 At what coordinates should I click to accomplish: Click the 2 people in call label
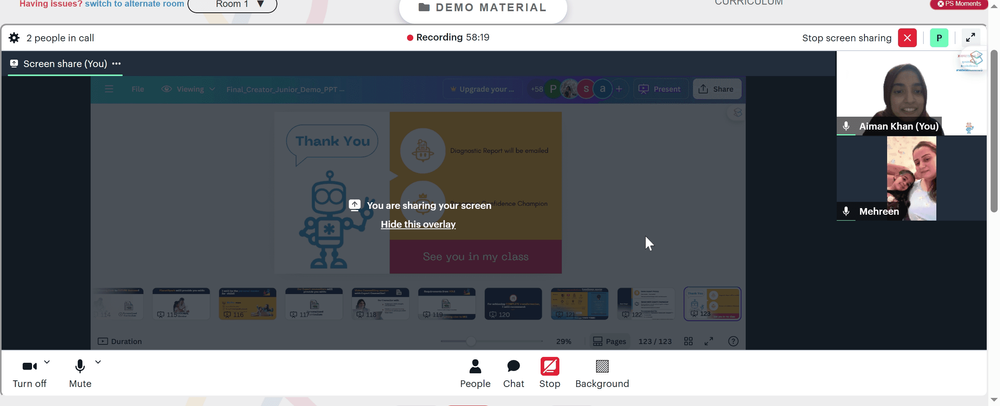pos(60,38)
